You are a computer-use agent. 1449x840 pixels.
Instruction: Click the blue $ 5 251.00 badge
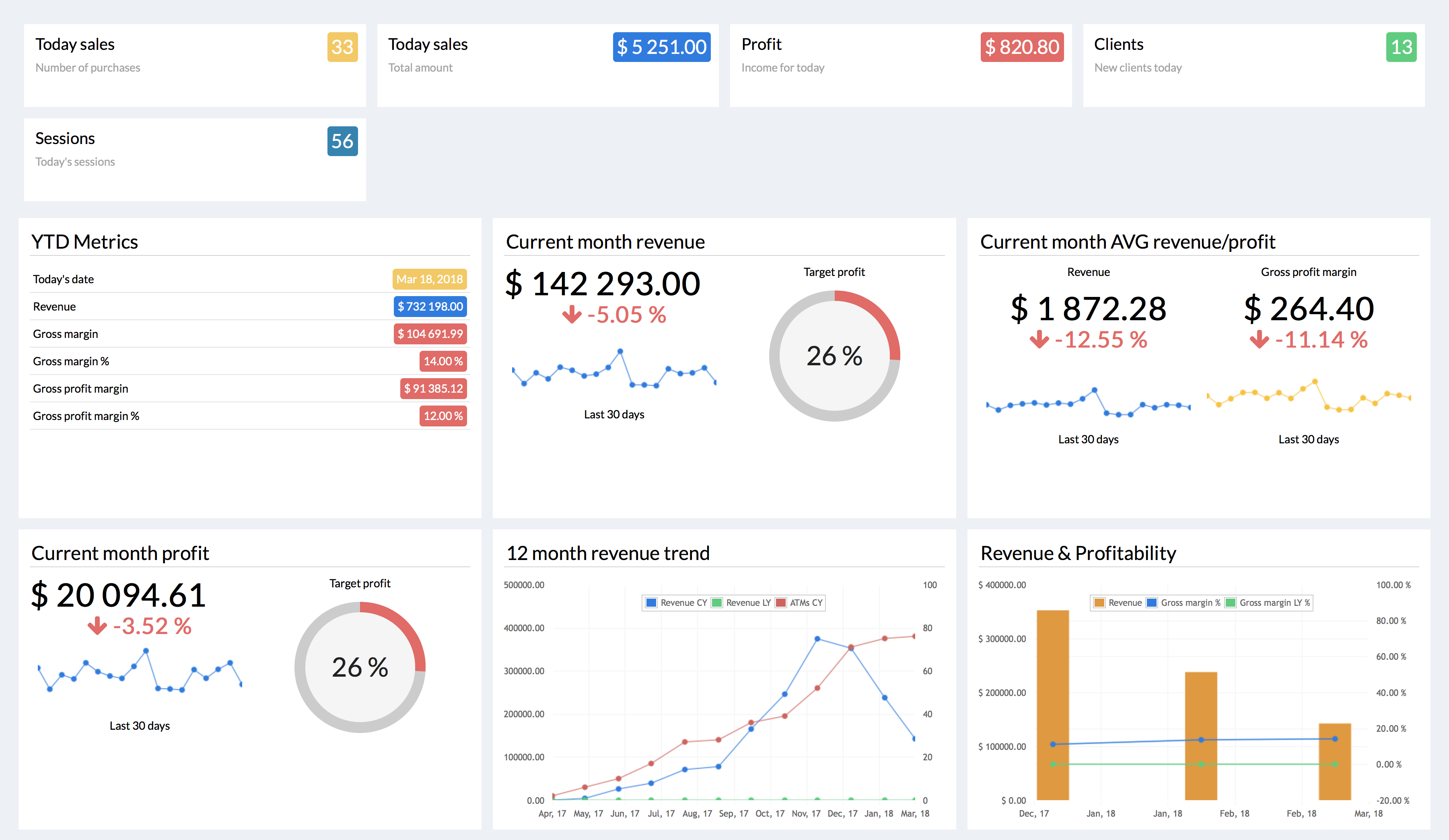[x=661, y=47]
